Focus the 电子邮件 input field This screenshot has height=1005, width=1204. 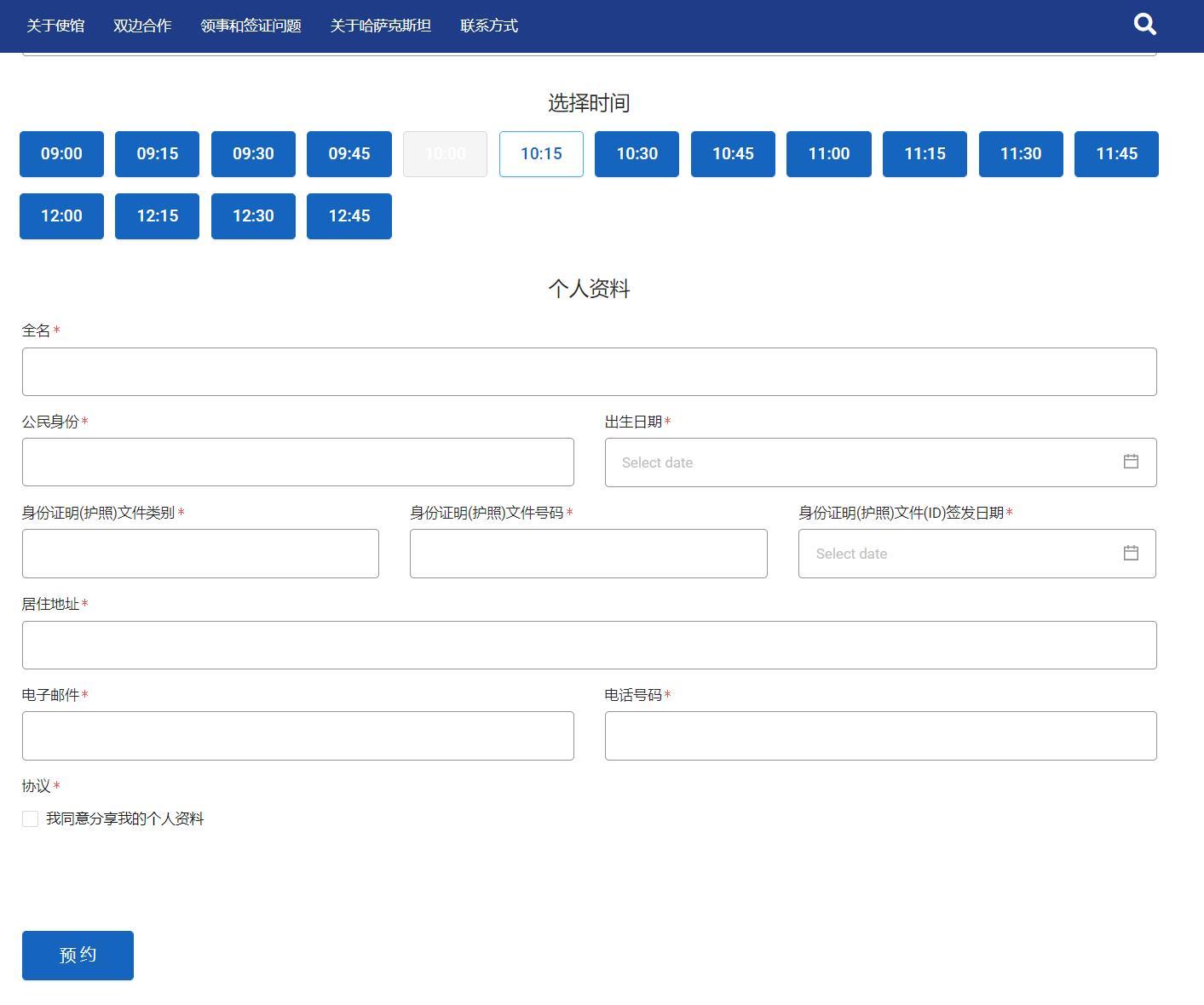click(x=298, y=736)
